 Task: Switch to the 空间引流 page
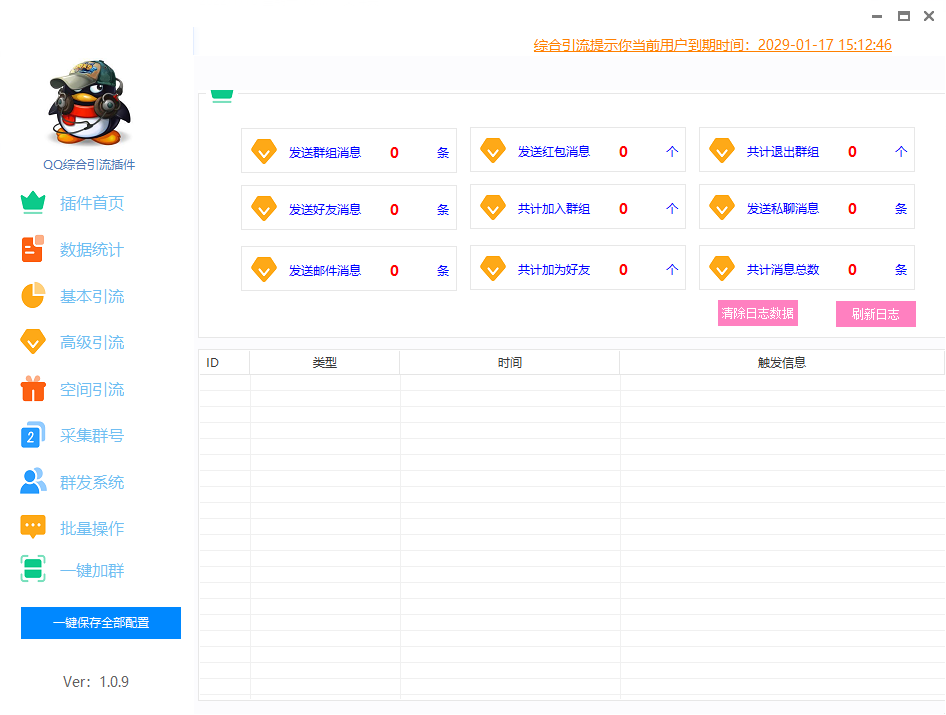(x=92, y=389)
